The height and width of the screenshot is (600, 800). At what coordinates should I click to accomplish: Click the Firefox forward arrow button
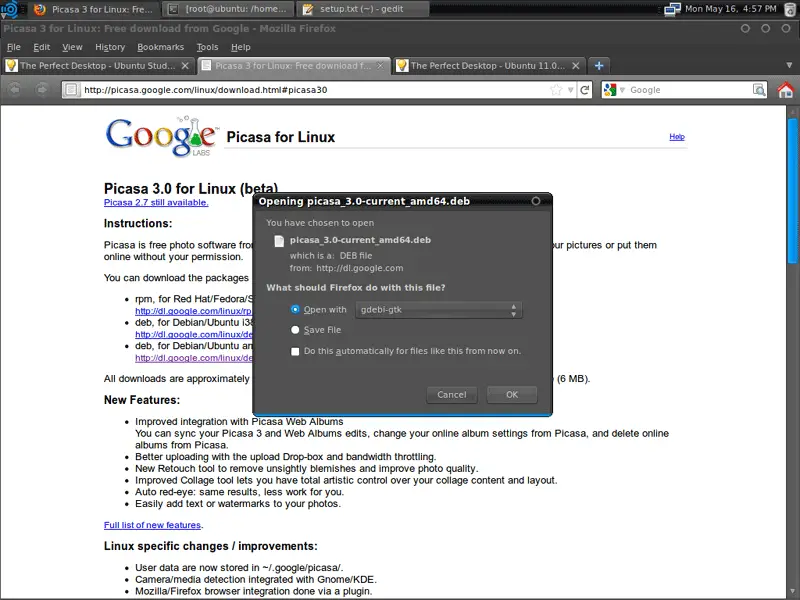point(42,90)
